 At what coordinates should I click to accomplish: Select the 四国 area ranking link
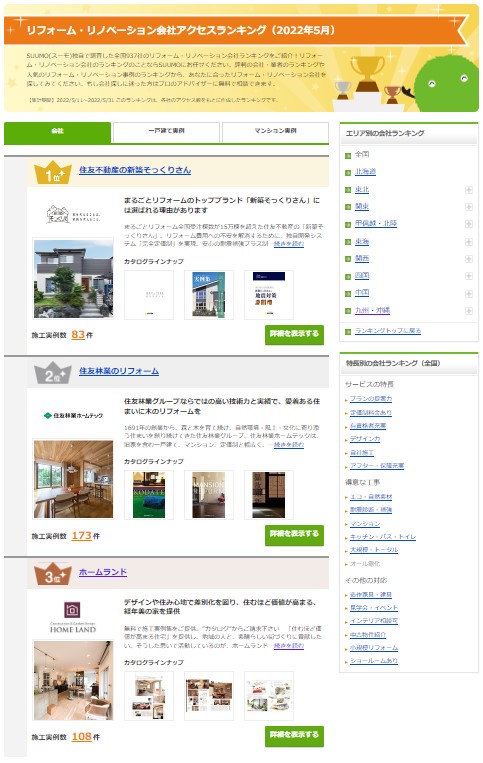coord(362,275)
